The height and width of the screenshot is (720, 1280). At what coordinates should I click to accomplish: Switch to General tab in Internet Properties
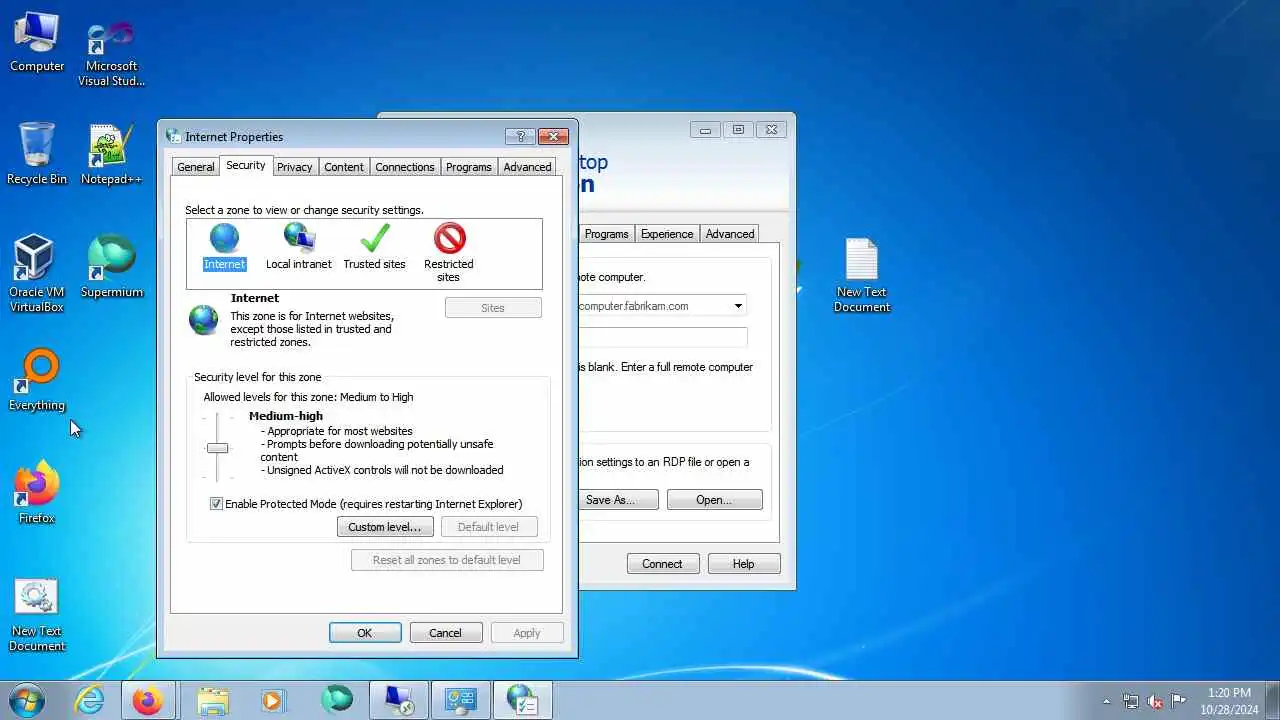pyautogui.click(x=196, y=167)
